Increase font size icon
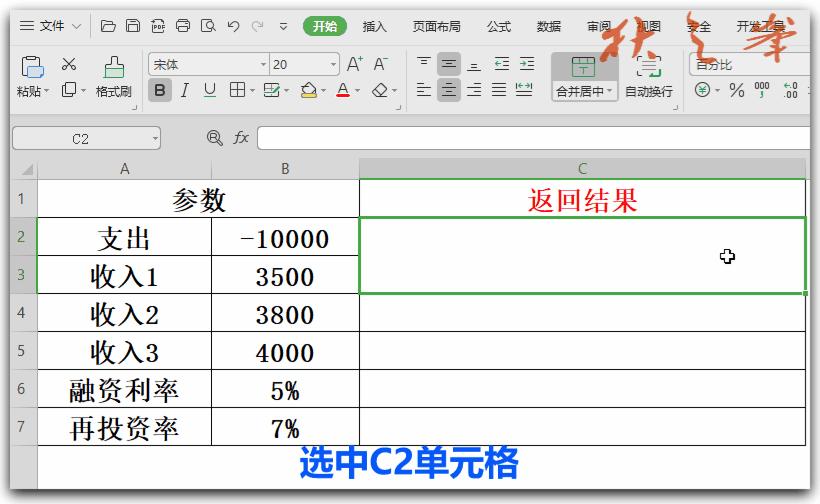This screenshot has height=504, width=820. pos(355,64)
